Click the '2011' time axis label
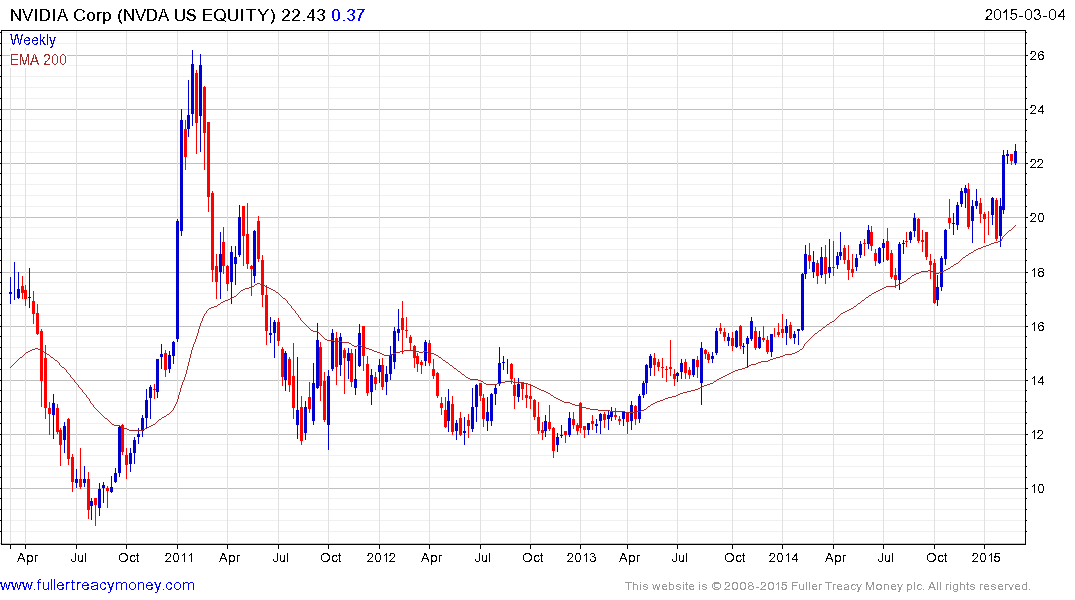Screen dimensions: 1075x600 (179, 557)
